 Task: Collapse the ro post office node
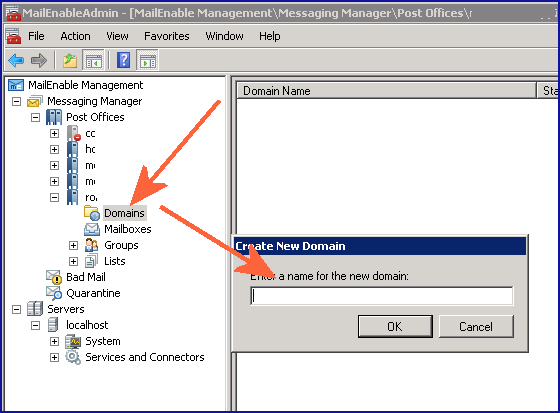54,197
